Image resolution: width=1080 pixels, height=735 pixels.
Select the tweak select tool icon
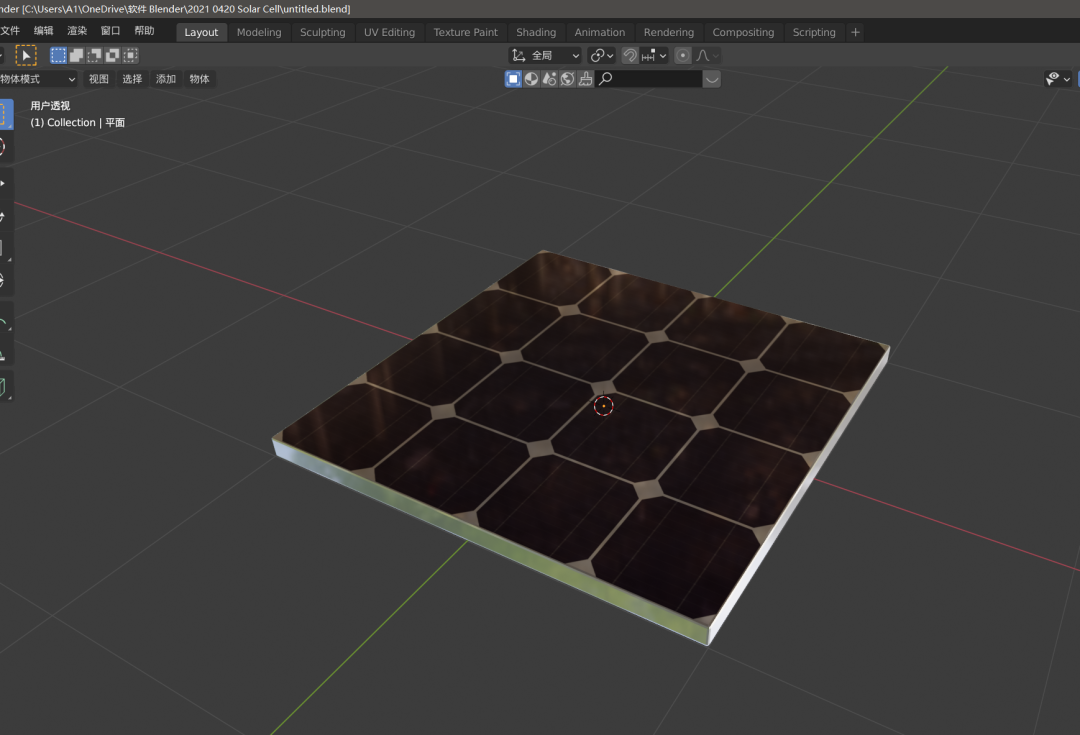(26, 55)
